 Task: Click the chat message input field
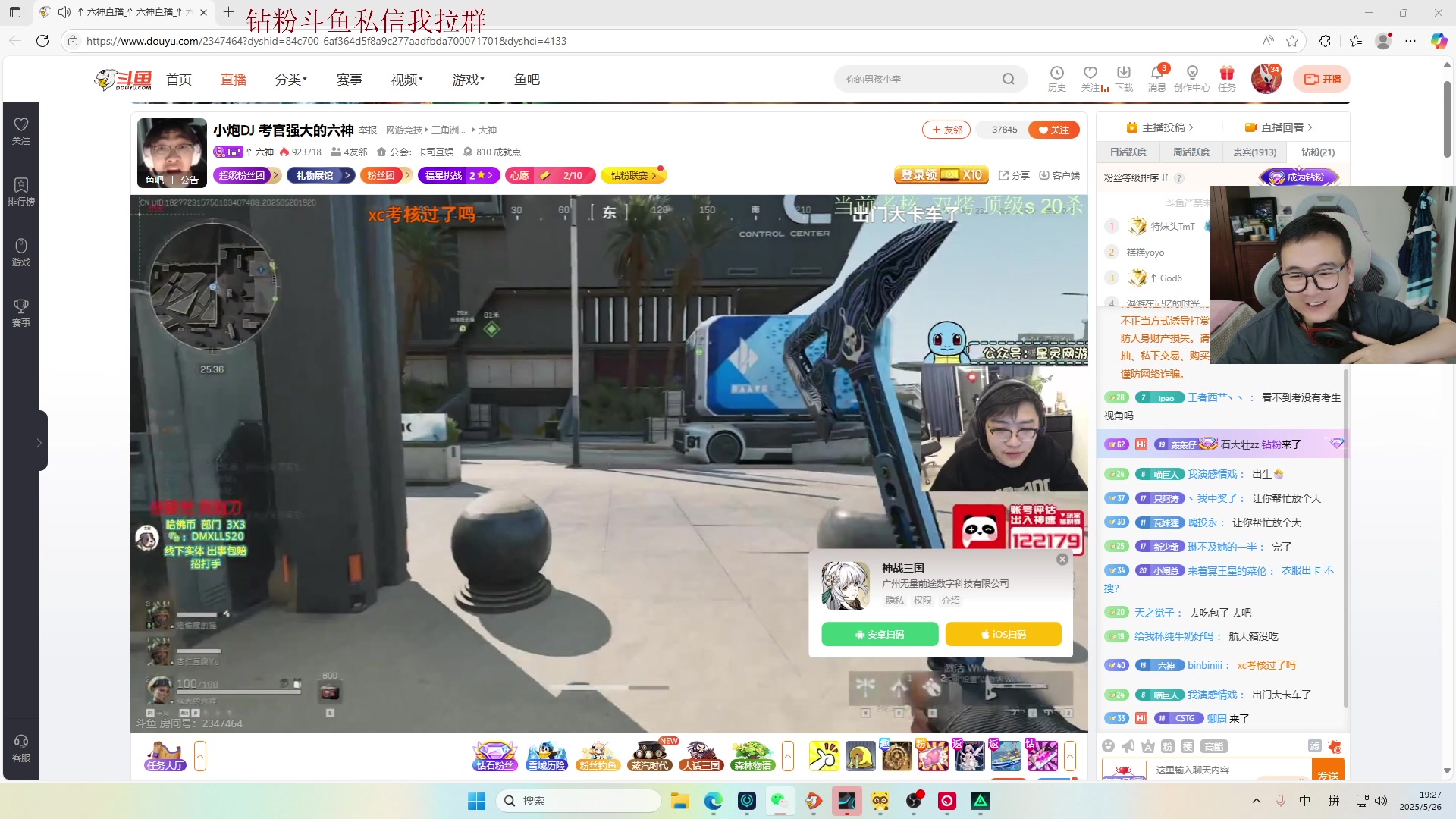pos(1229,770)
